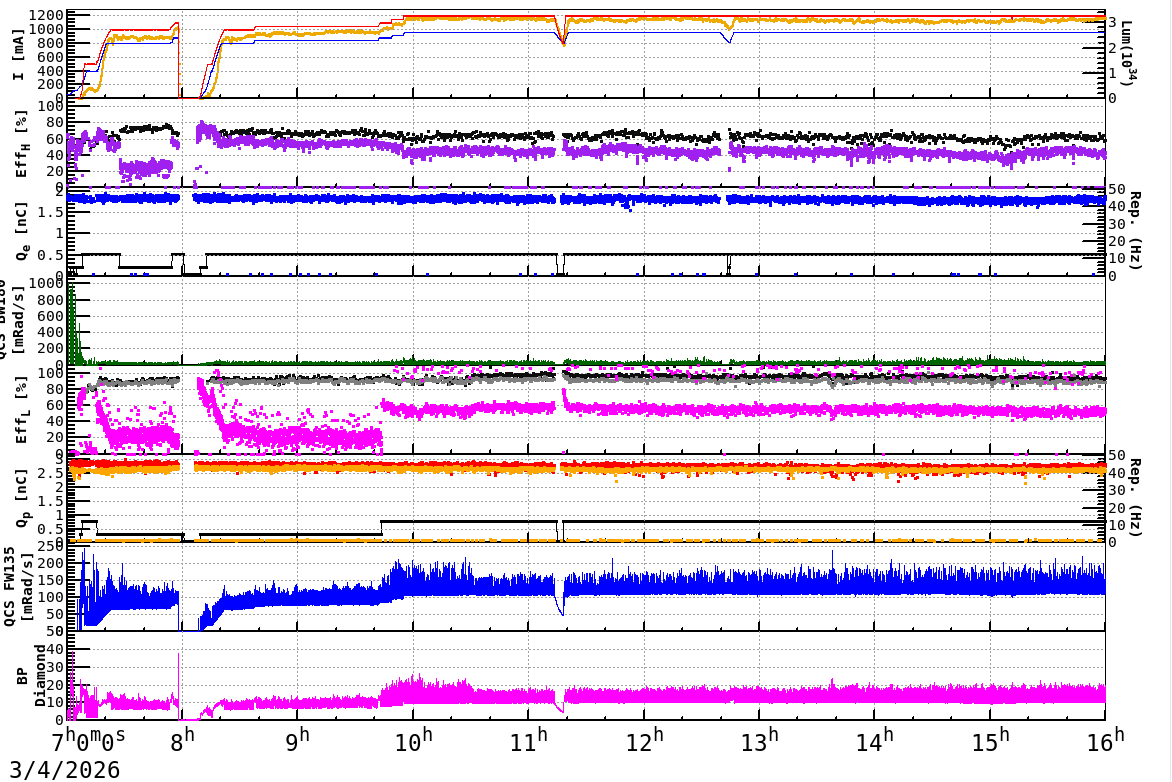Click the Eff_H [%] axis title
Screen dimensions: 1172x782
click(x=22, y=144)
